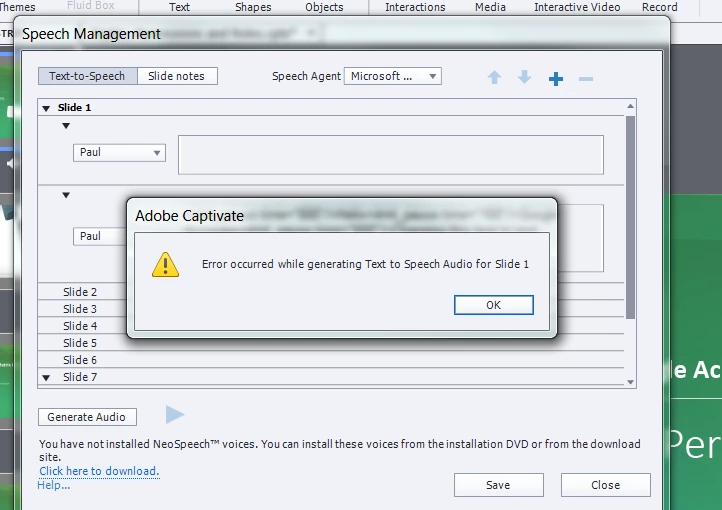Open Interactive Video in the toolbar
This screenshot has width=722, height=510.
(x=577, y=7)
